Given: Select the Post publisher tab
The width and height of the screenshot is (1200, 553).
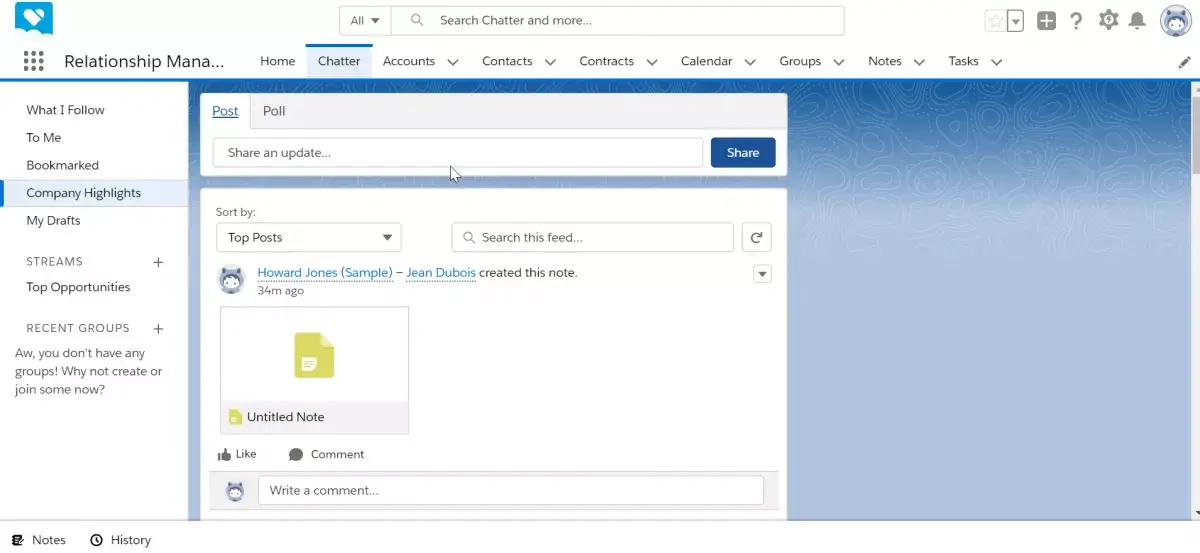Looking at the screenshot, I should pyautogui.click(x=225, y=111).
